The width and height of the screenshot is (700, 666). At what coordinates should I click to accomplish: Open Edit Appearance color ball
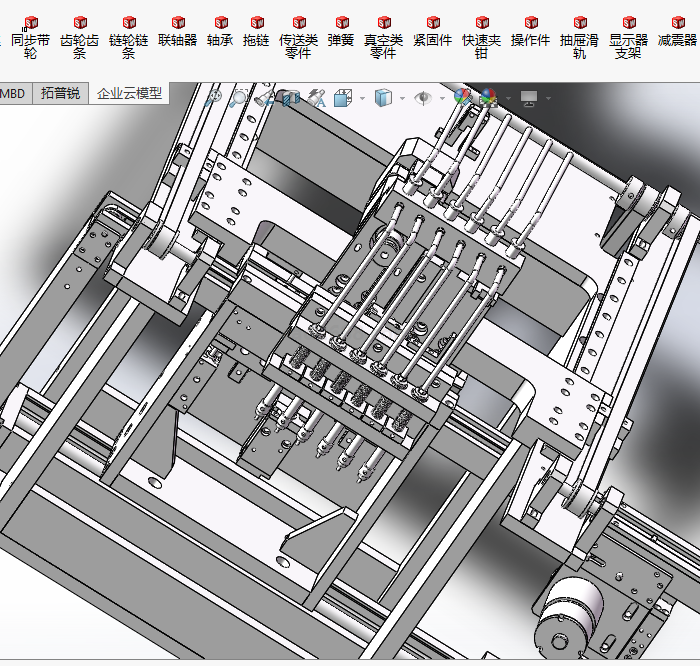coord(462,97)
